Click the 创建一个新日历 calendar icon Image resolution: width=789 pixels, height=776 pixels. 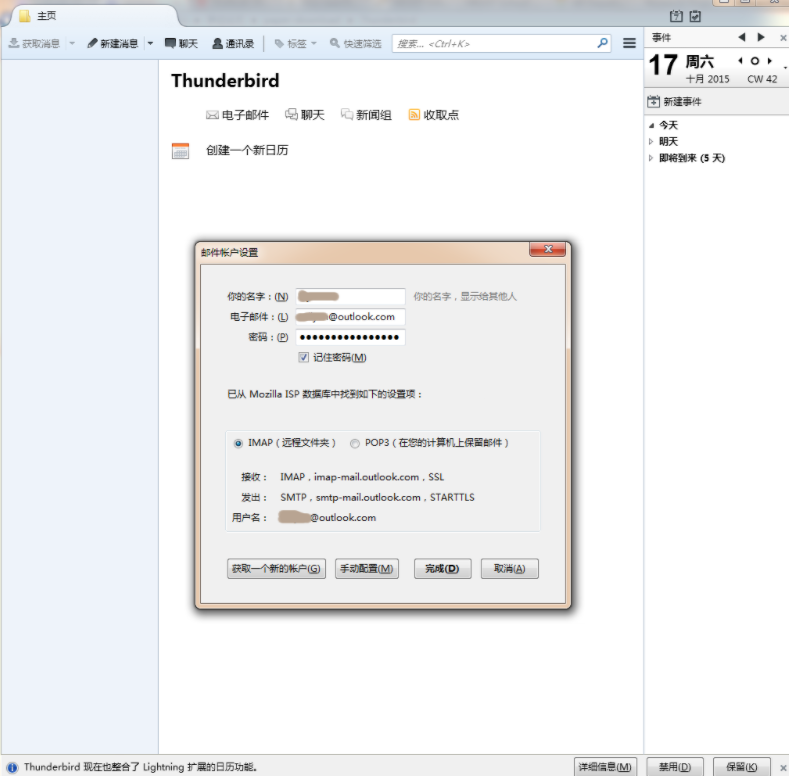tap(180, 151)
